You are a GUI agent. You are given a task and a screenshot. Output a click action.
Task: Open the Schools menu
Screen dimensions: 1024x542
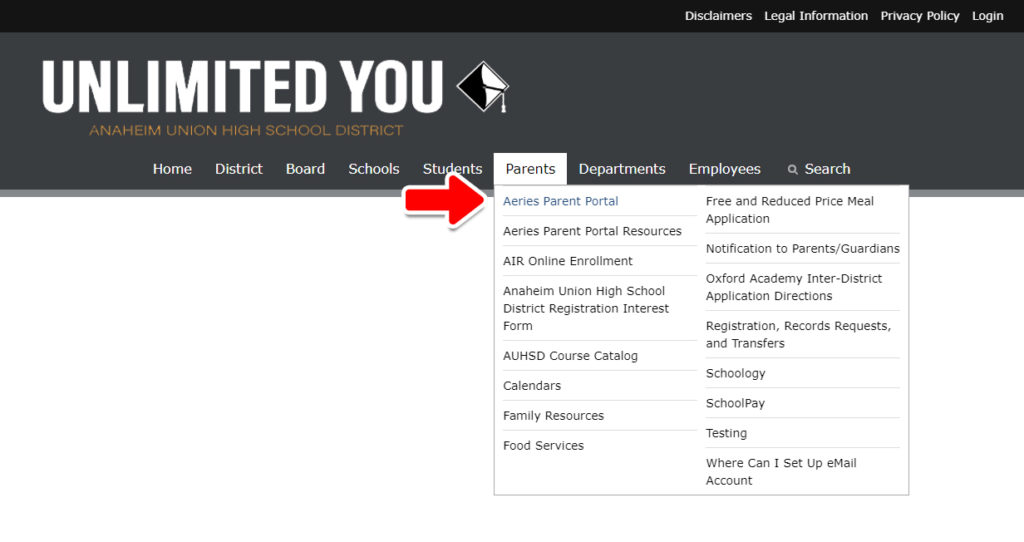point(374,169)
